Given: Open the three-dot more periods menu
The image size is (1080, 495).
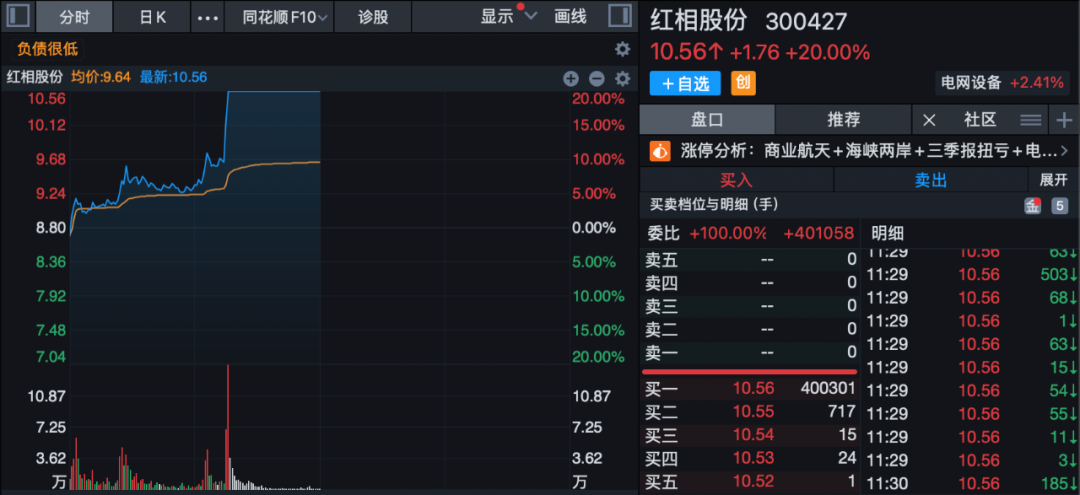Looking at the screenshot, I should pos(207,17).
